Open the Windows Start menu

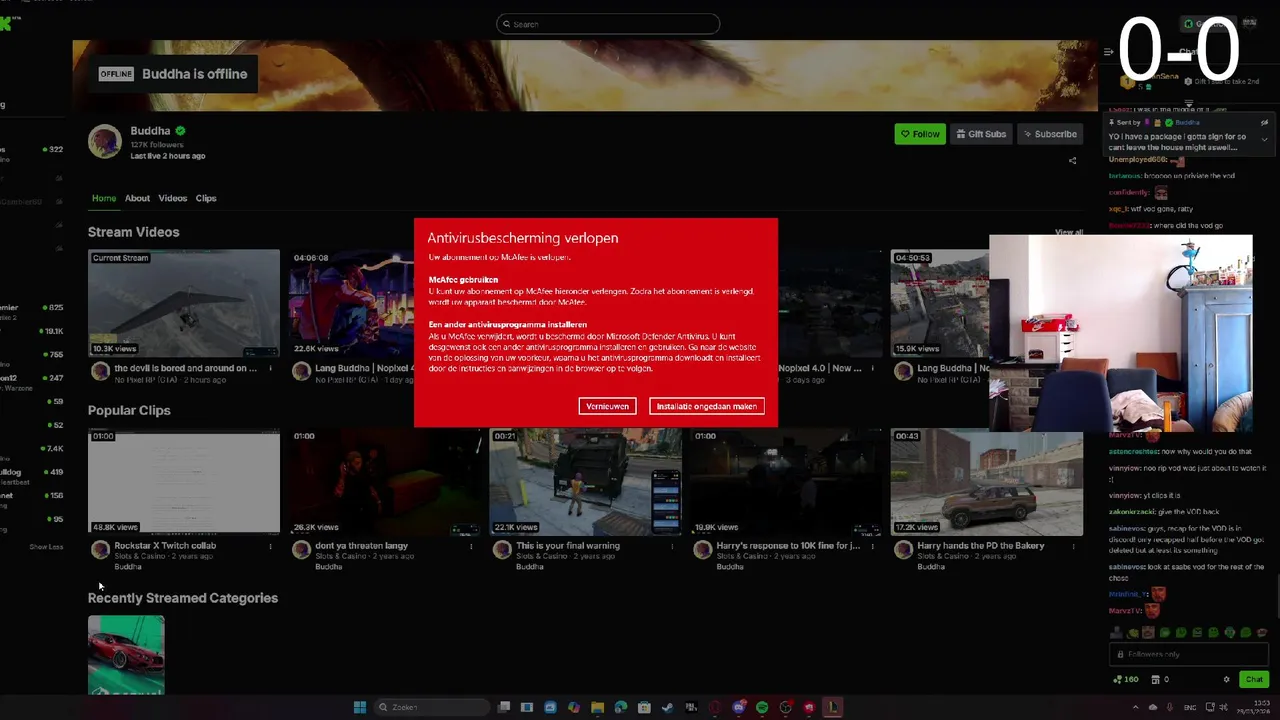[360, 707]
